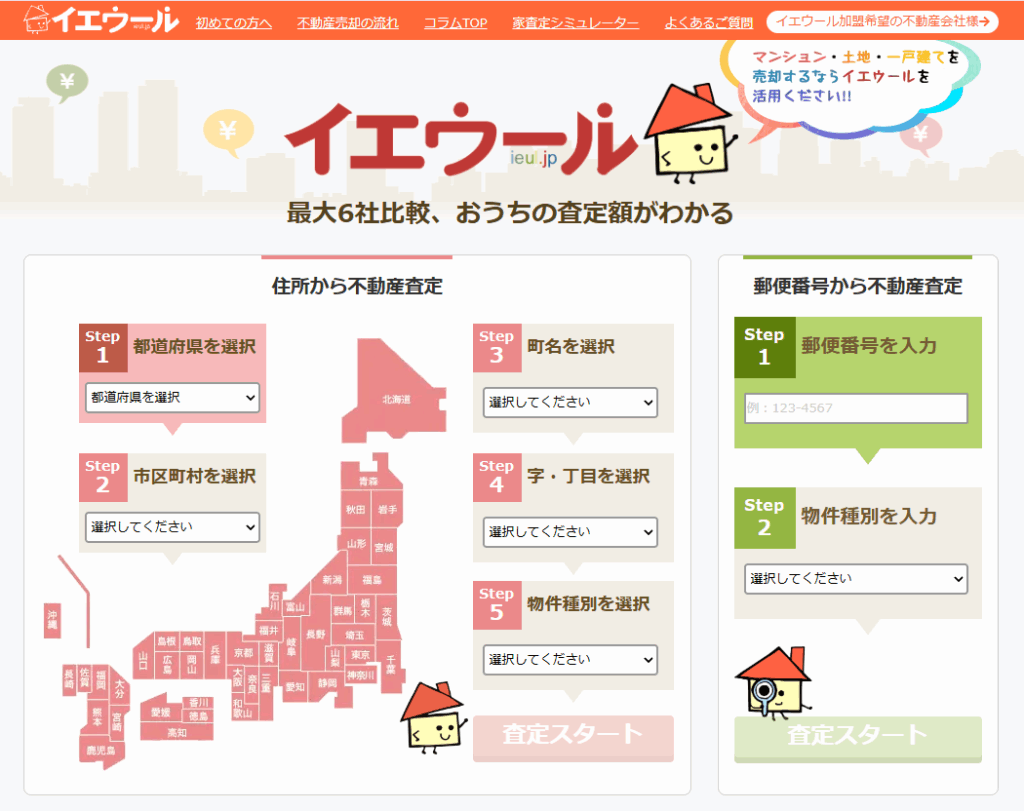Open the コラムTOP navigation link
Image resolution: width=1024 pixels, height=811 pixels.
456,23
